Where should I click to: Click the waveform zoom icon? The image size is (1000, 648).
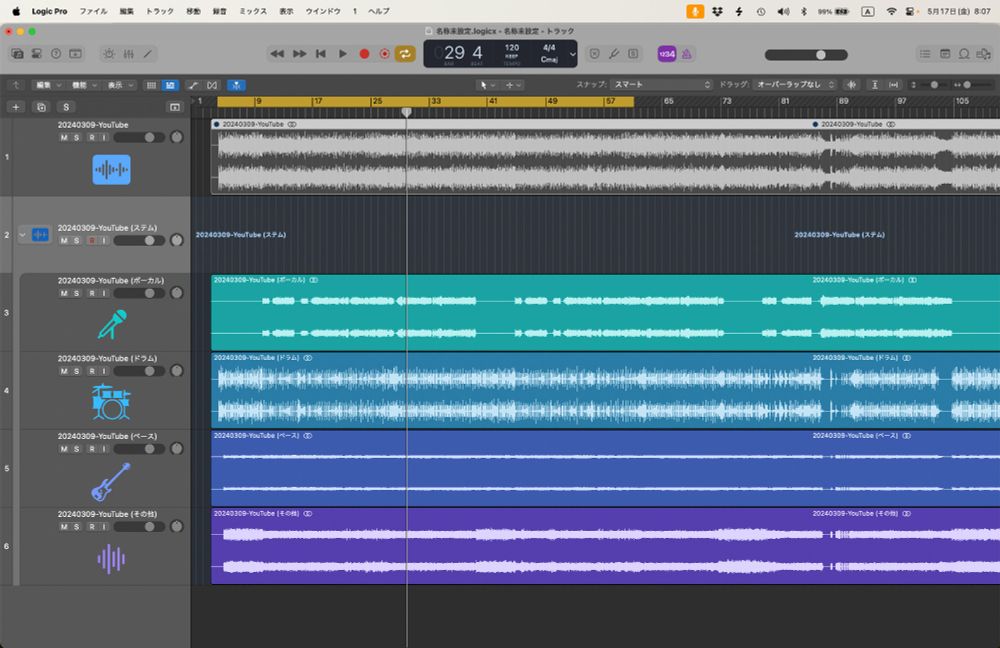(851, 85)
